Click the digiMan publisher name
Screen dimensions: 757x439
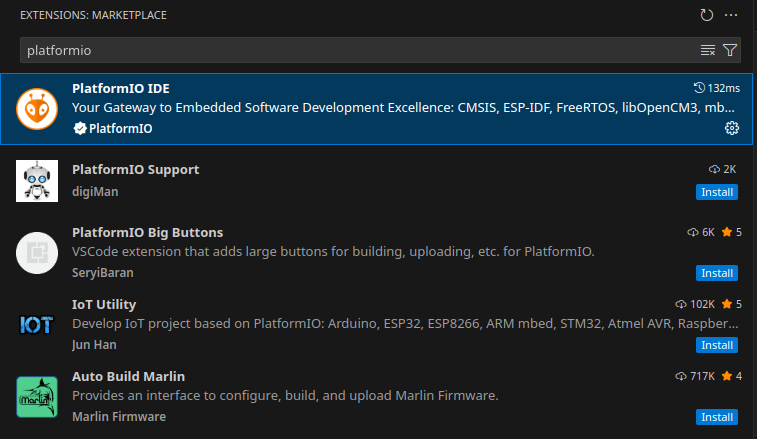pos(95,192)
